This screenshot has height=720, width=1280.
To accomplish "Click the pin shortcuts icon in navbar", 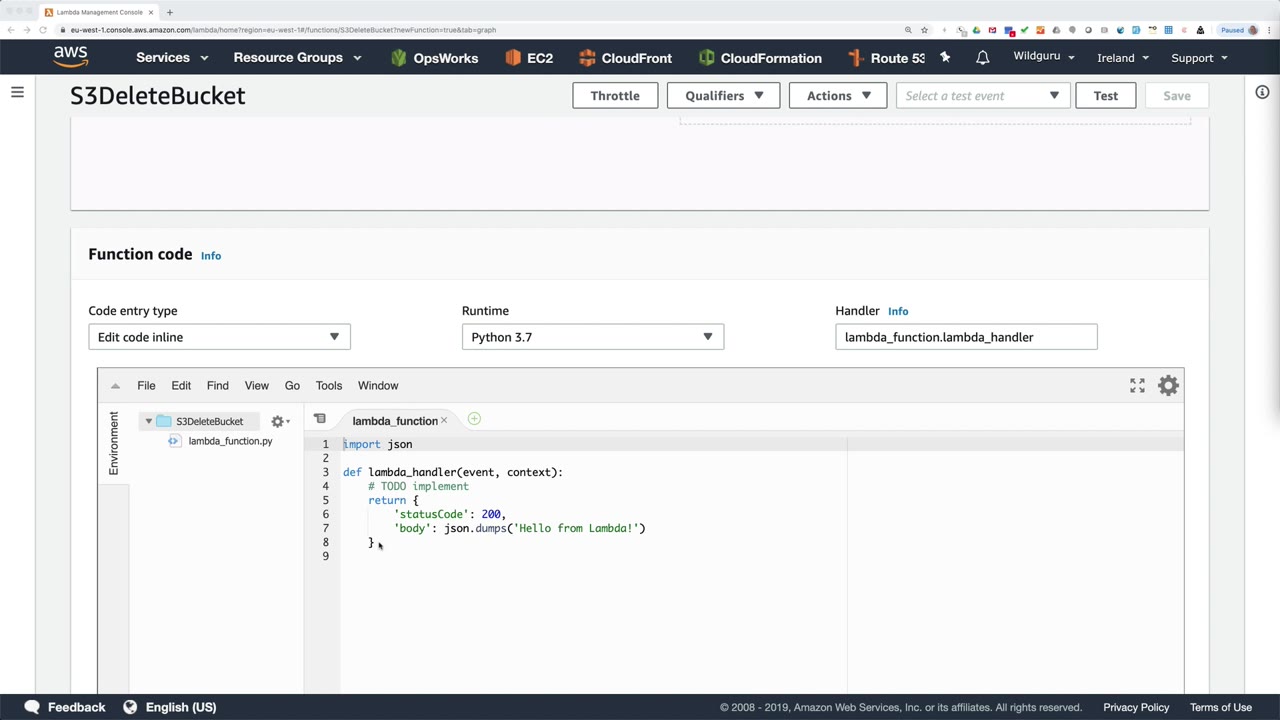I will (945, 58).
